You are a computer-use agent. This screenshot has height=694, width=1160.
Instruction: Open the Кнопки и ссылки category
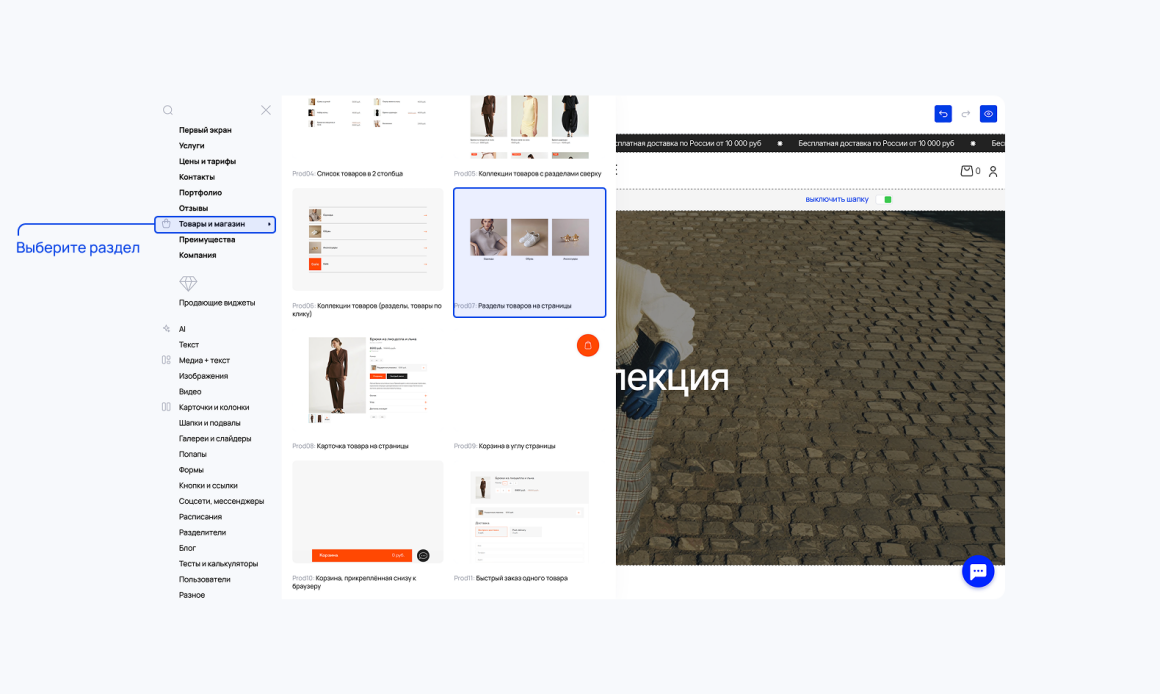point(208,485)
